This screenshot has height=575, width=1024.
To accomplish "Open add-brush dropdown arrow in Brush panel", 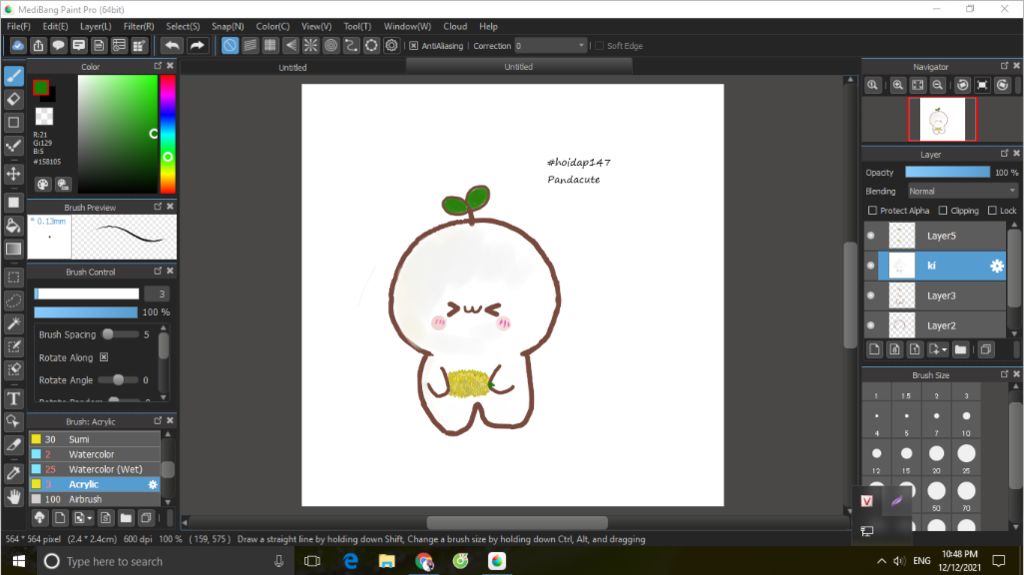I will pos(89,518).
